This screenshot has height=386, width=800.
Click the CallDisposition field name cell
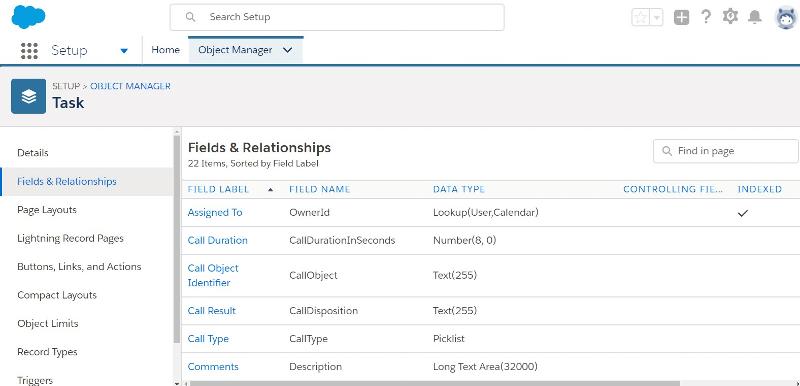click(x=323, y=311)
